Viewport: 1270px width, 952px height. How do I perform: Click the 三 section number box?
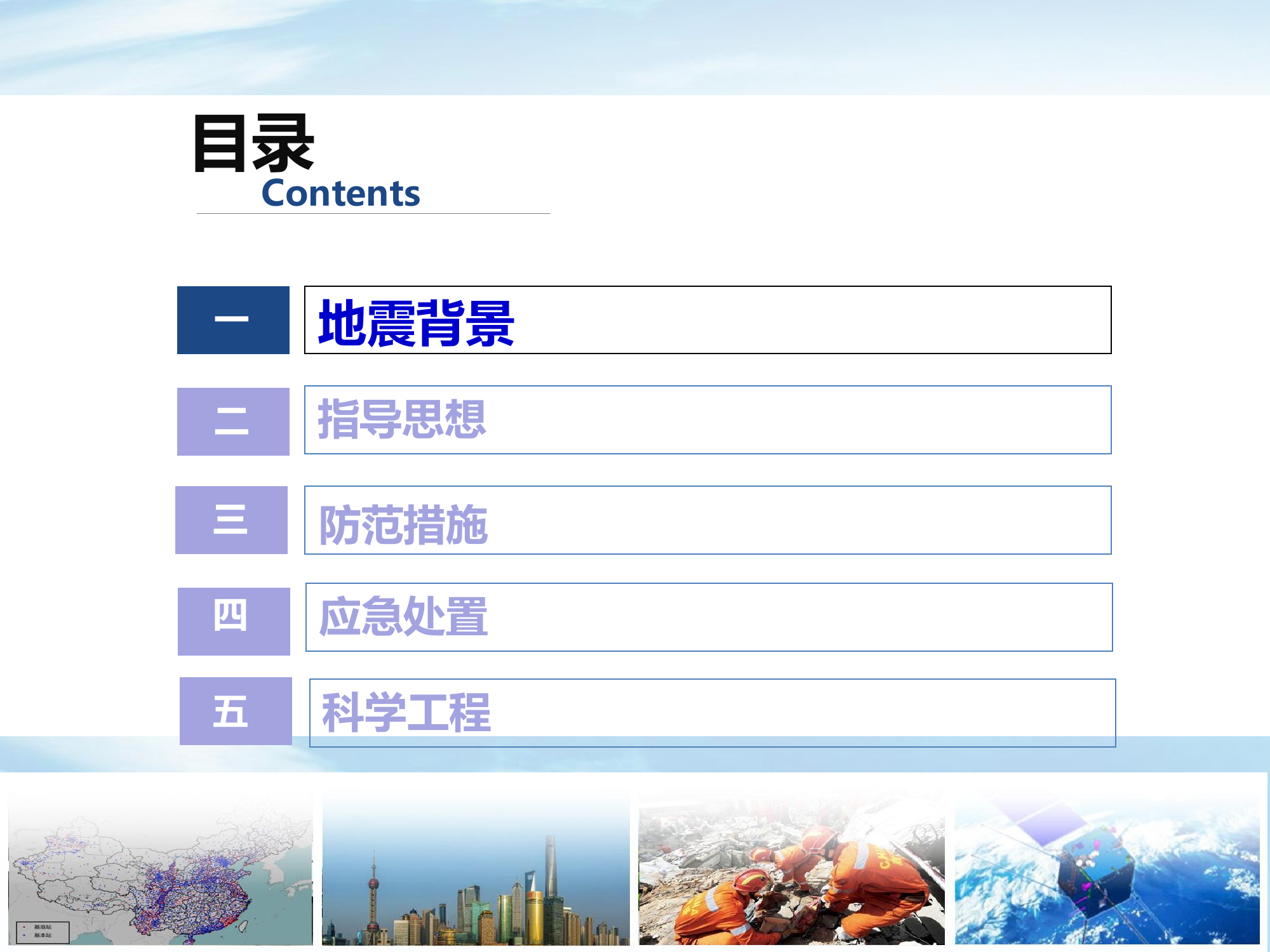[x=232, y=520]
